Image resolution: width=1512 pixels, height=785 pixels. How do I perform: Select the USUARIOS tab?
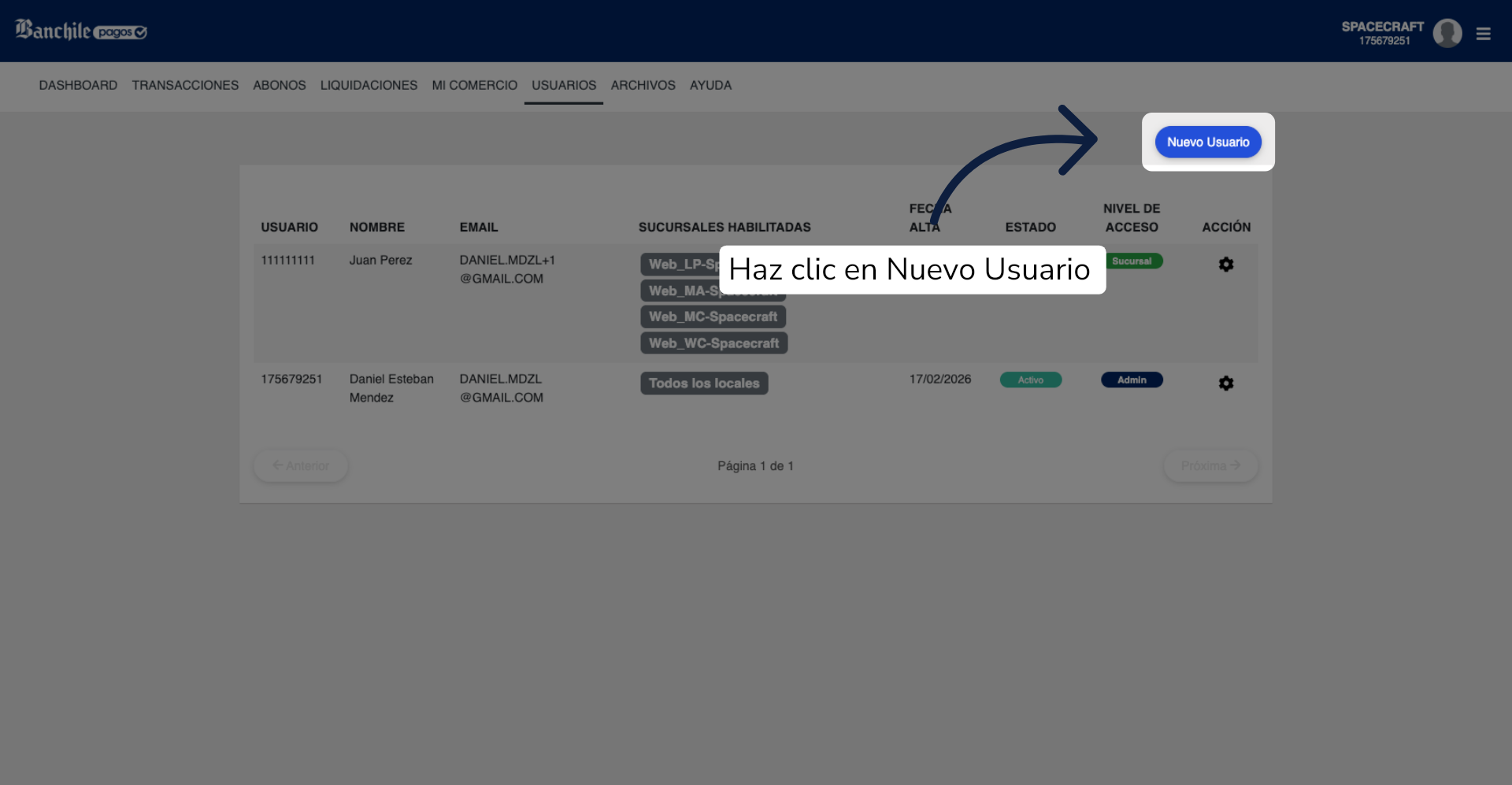564,85
